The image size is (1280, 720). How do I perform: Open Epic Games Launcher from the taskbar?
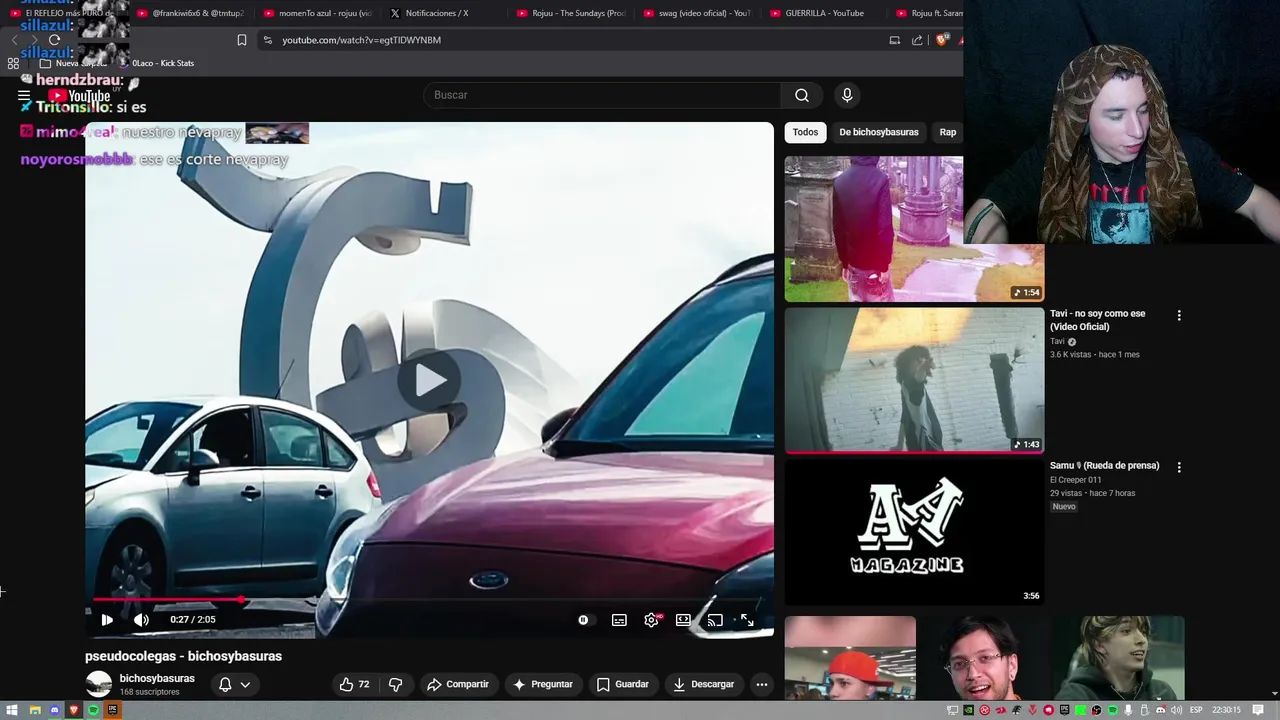point(113,710)
